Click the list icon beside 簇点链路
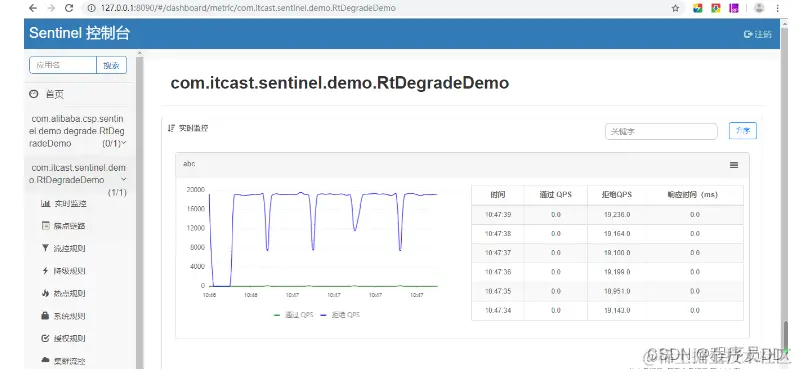Viewport: 798px width, 372px height. (x=45, y=225)
